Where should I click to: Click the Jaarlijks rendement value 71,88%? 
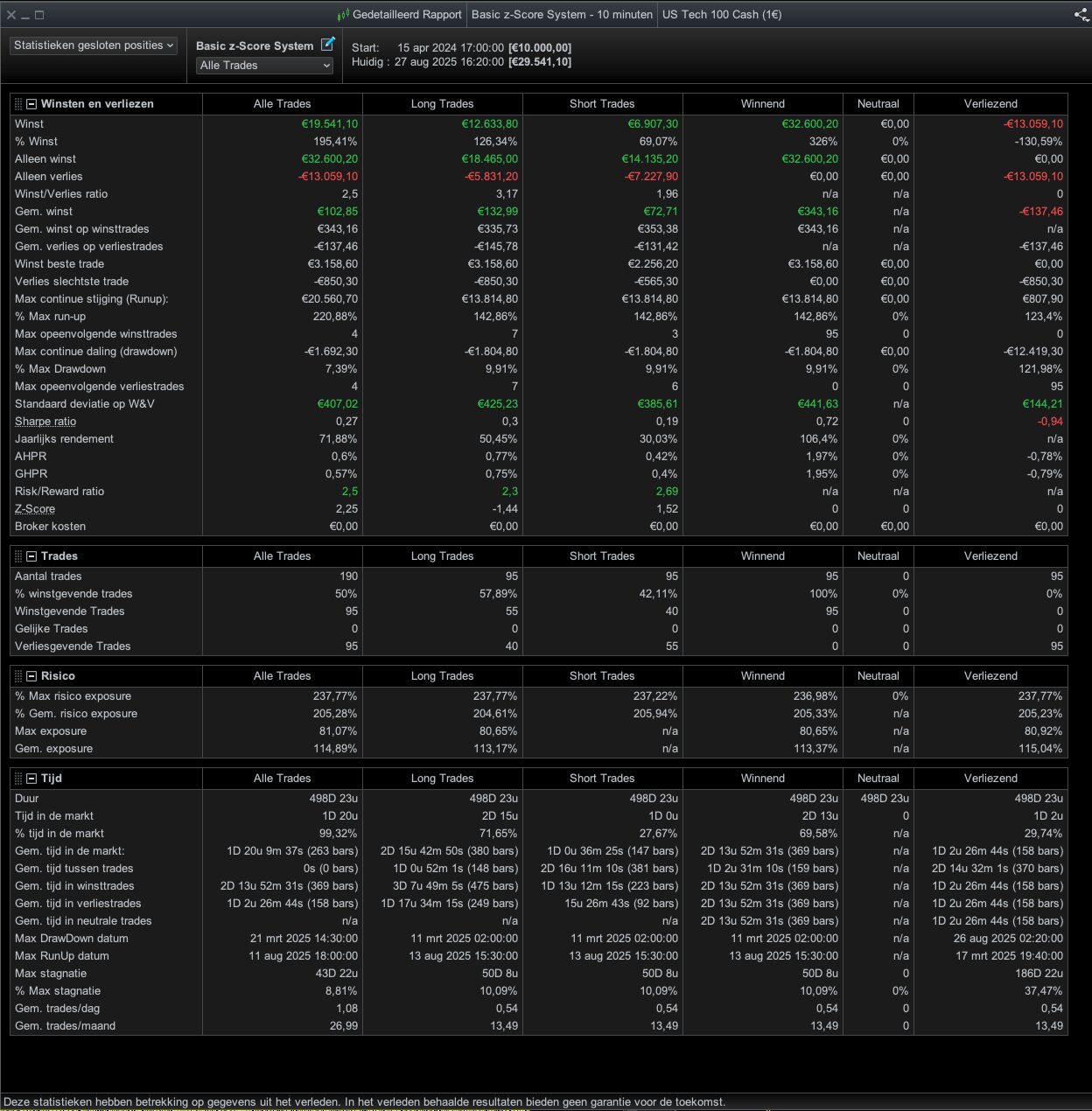click(339, 439)
